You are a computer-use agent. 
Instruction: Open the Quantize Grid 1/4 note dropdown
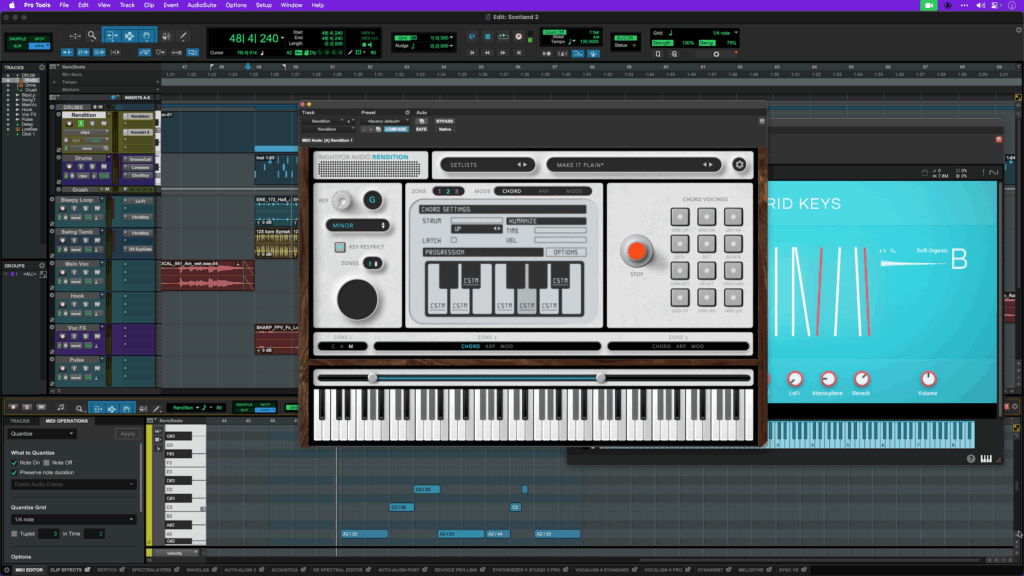tap(74, 519)
